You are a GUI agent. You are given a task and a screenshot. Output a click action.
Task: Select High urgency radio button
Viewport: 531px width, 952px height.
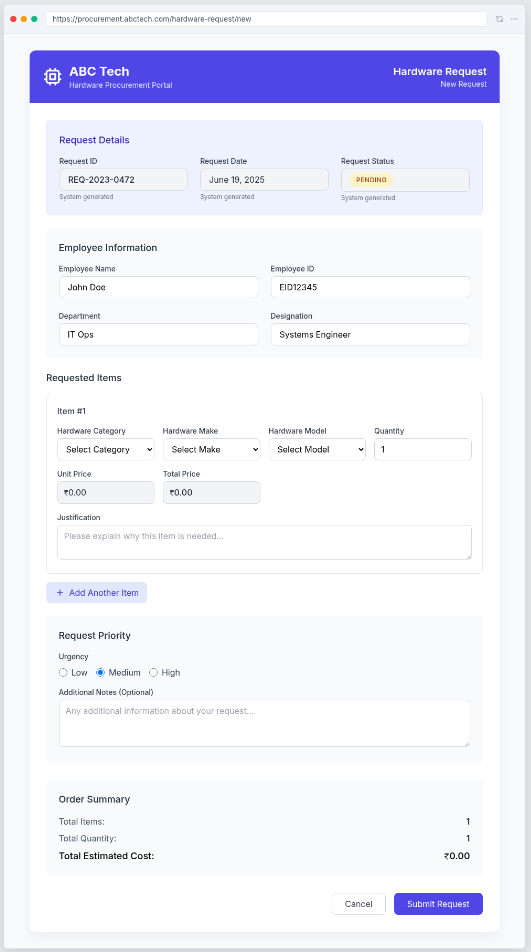tap(154, 673)
